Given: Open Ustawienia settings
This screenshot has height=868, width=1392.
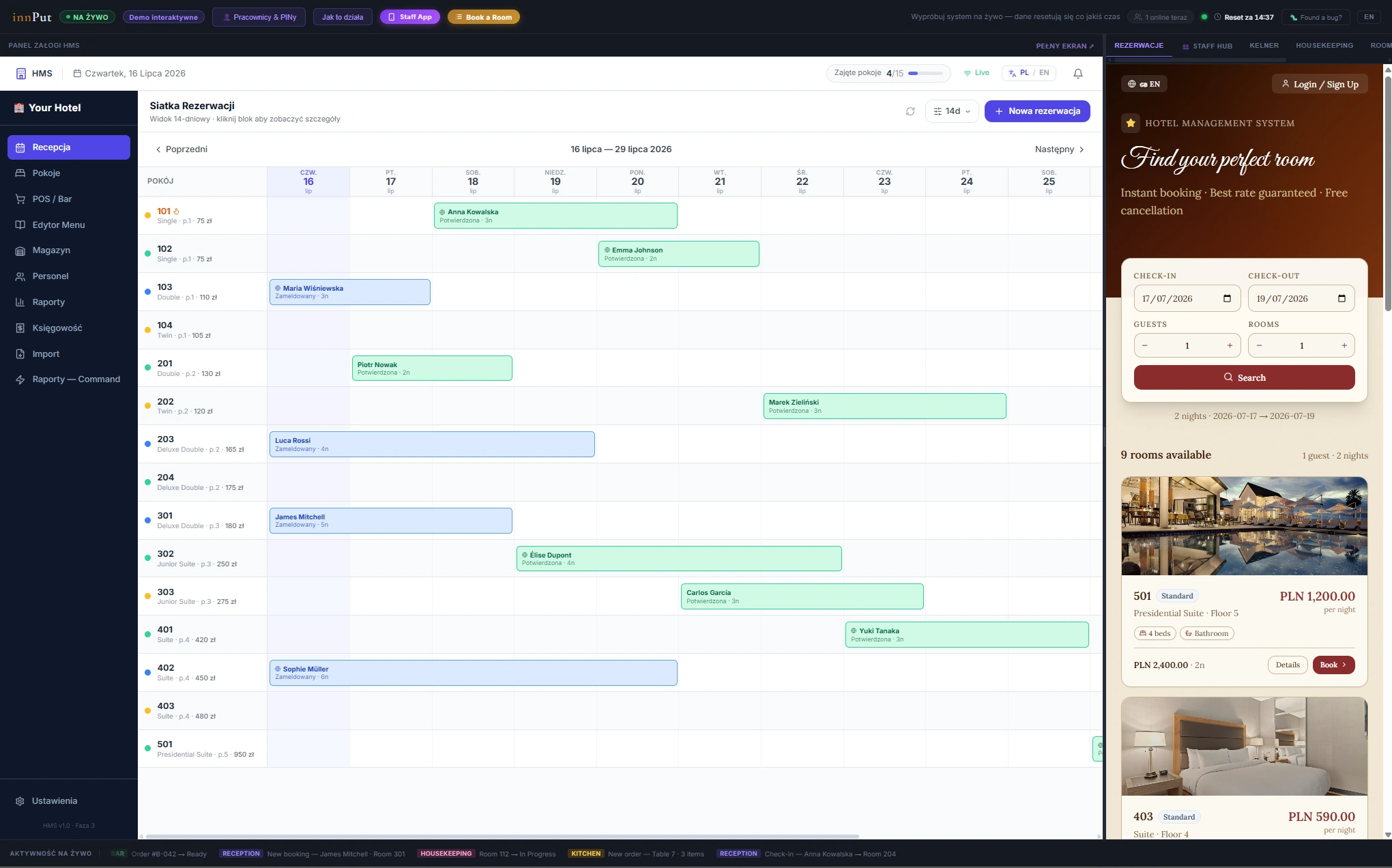Looking at the screenshot, I should (x=69, y=801).
